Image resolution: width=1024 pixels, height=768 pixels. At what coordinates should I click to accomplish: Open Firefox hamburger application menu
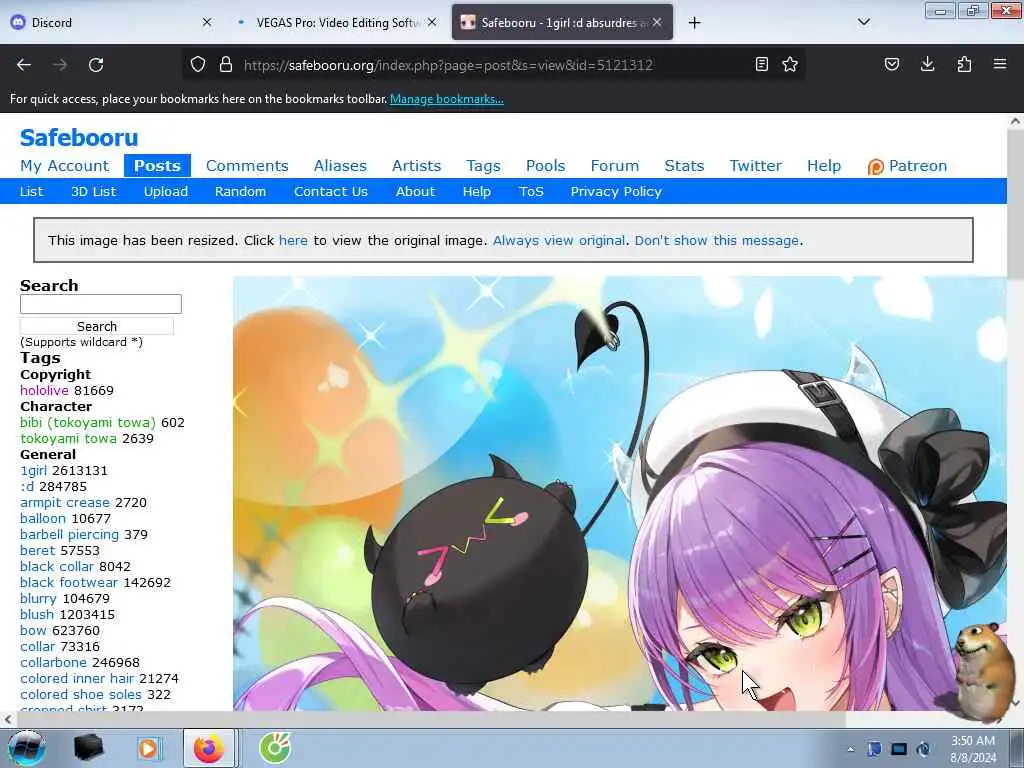pyautogui.click(x=1000, y=64)
